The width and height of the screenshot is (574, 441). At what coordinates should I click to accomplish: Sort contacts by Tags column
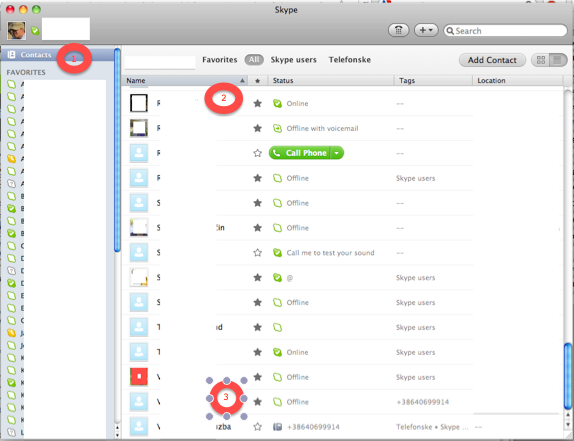pyautogui.click(x=433, y=81)
